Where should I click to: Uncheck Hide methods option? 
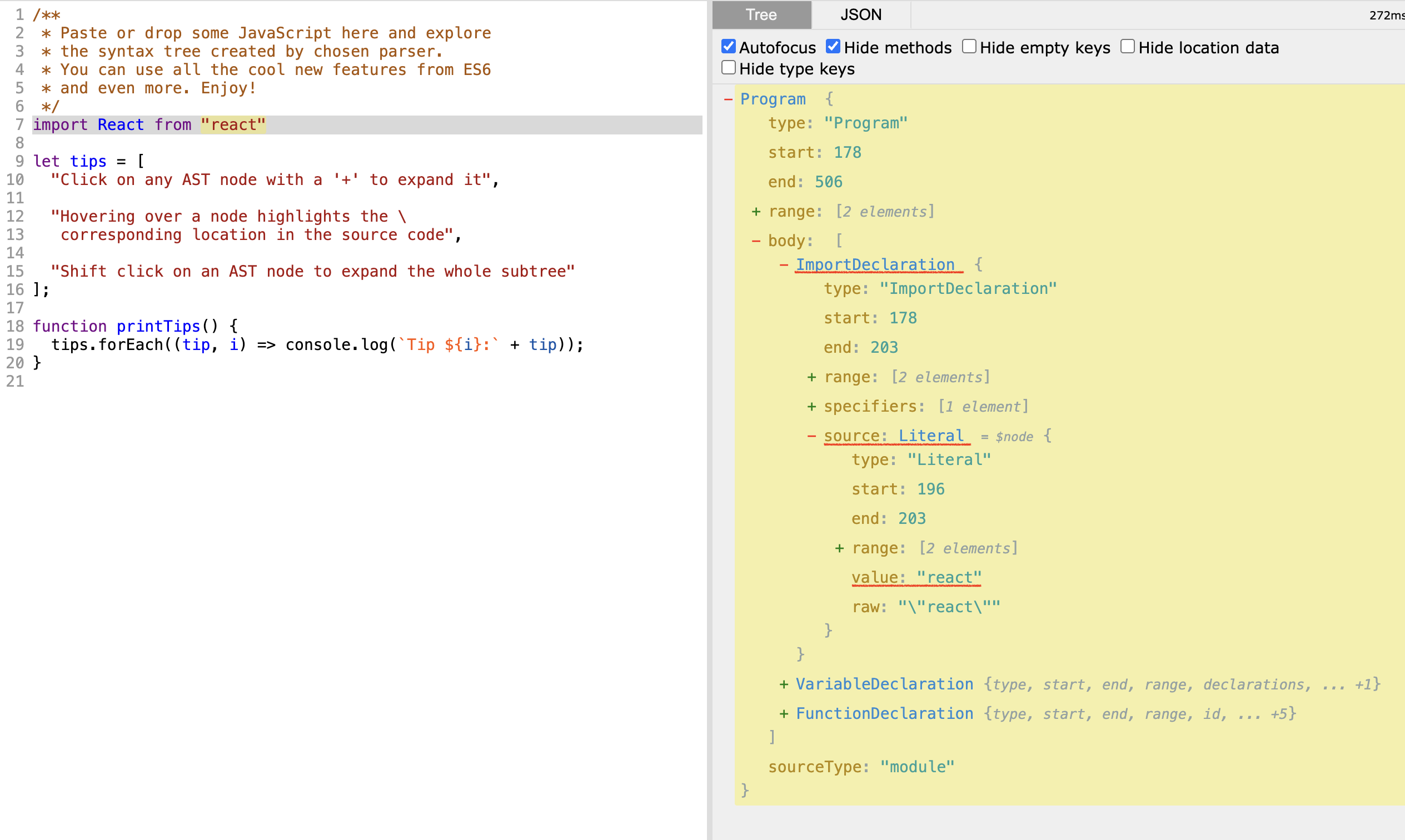pos(833,47)
